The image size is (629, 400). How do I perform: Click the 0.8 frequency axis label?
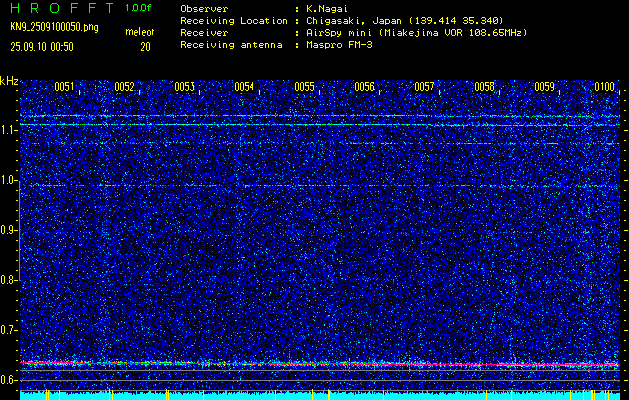7,280
